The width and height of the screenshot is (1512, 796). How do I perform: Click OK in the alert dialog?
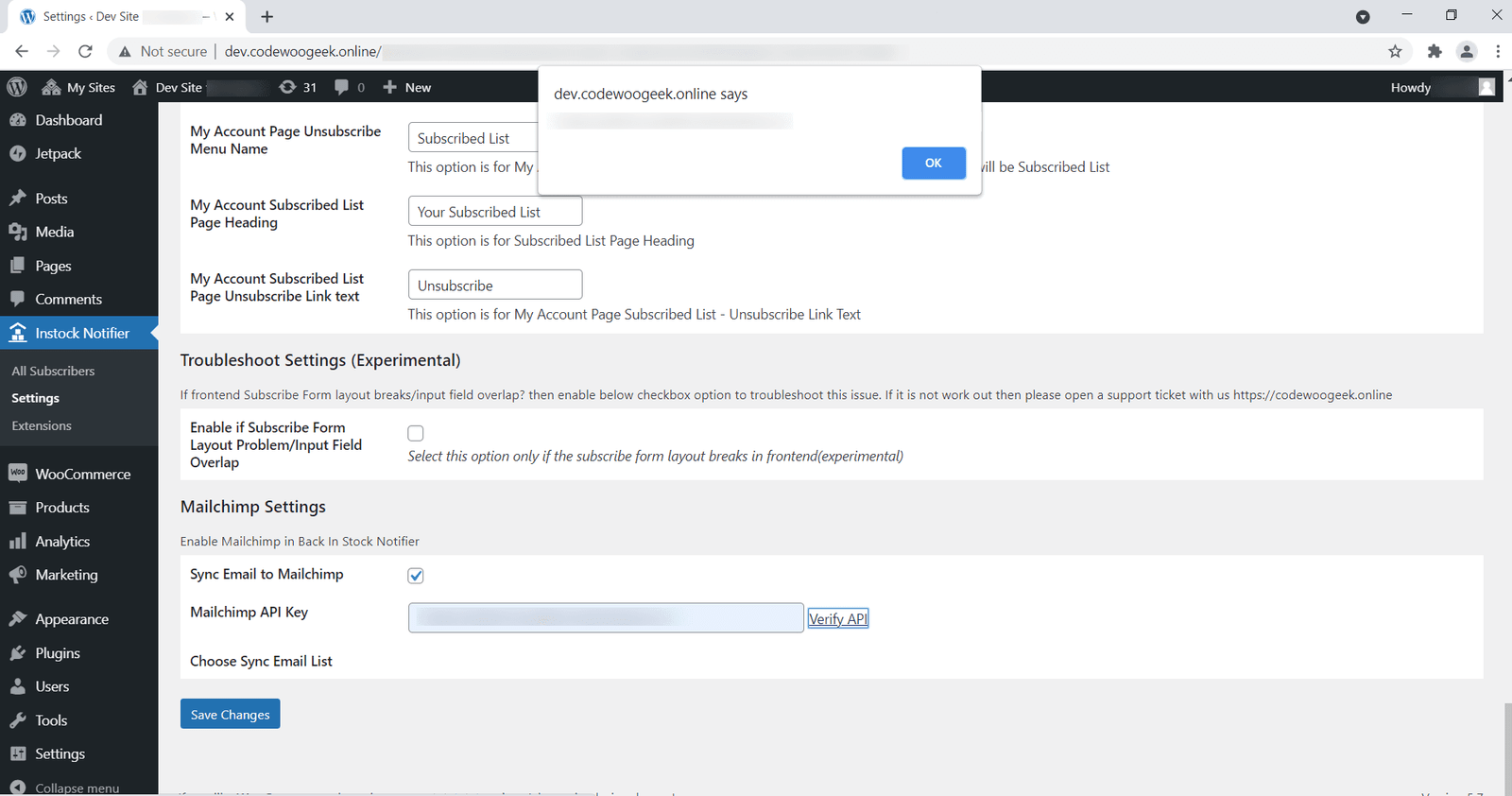[934, 163]
